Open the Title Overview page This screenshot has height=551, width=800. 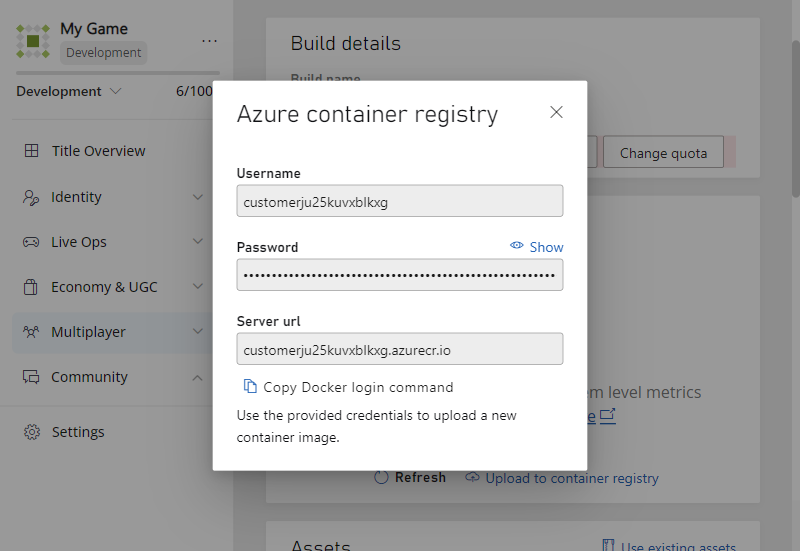[98, 151]
